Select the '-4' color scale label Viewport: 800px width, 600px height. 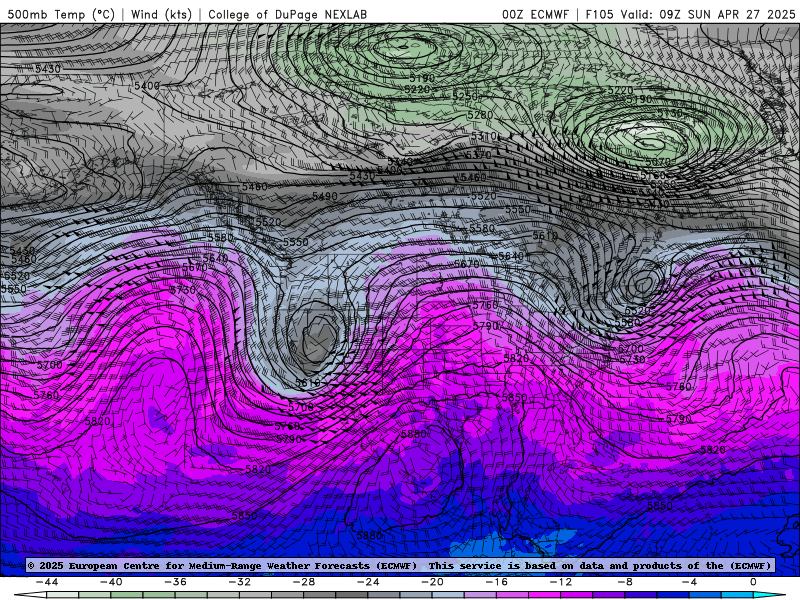tap(689, 582)
